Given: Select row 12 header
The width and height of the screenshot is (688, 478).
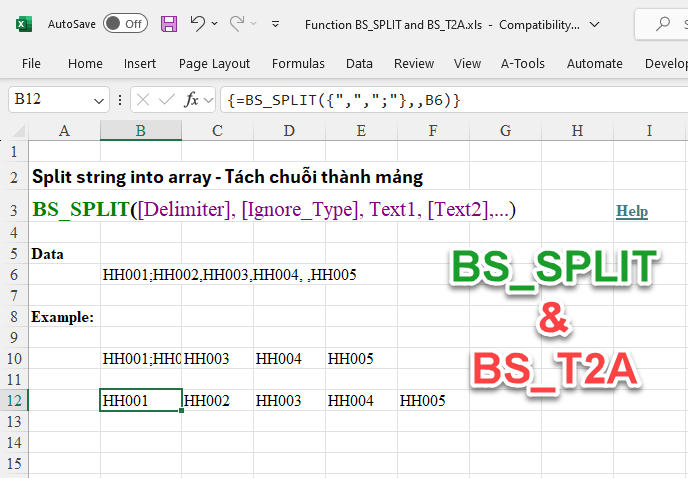Looking at the screenshot, I should pos(14,400).
